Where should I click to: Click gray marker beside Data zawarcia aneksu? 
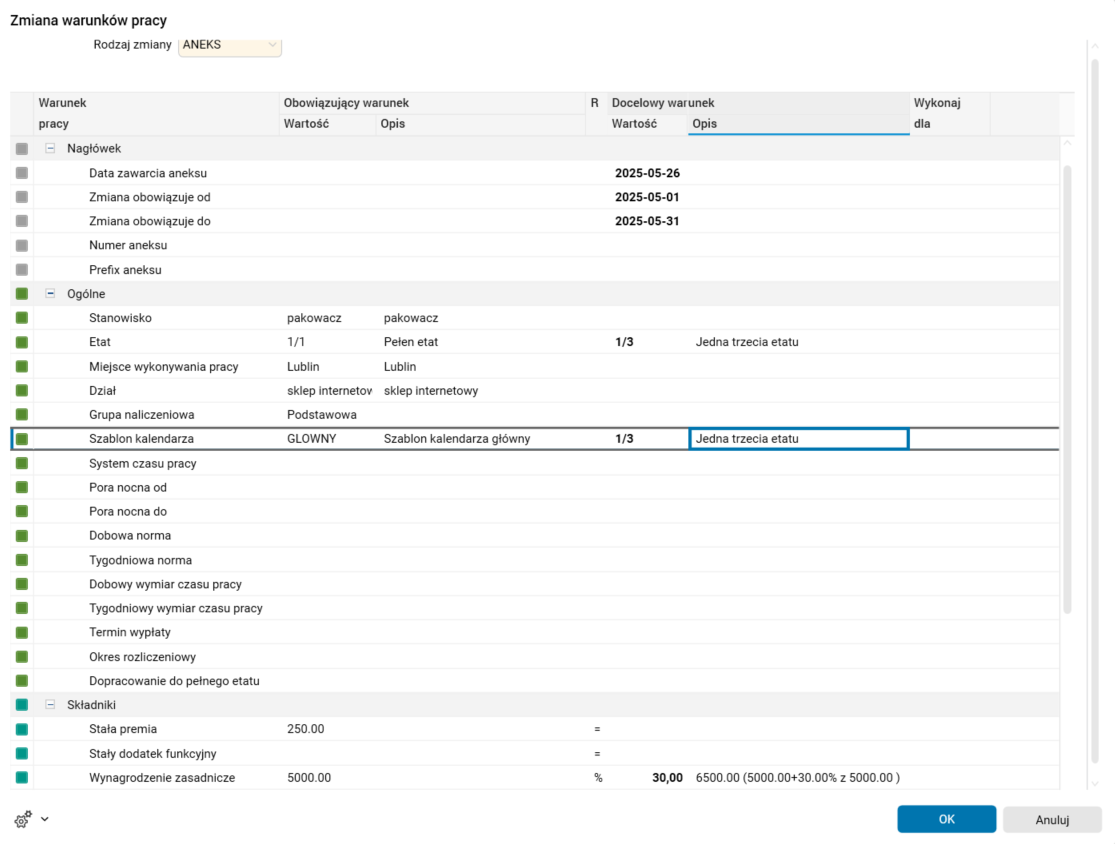[22, 173]
